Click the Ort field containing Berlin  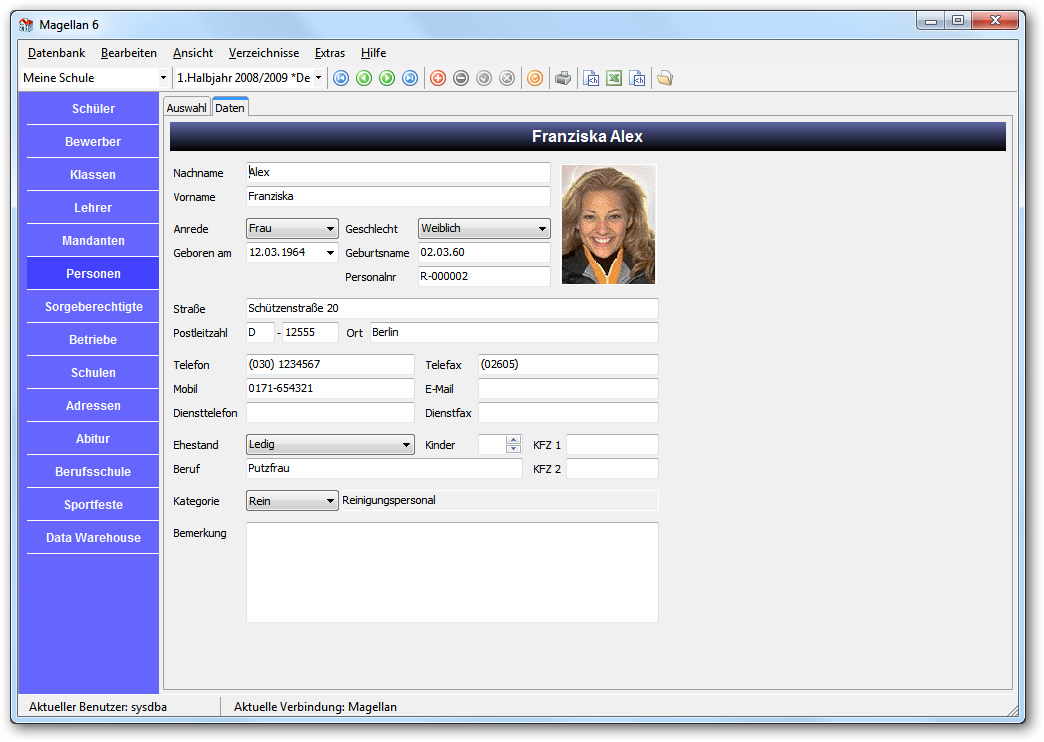514,332
